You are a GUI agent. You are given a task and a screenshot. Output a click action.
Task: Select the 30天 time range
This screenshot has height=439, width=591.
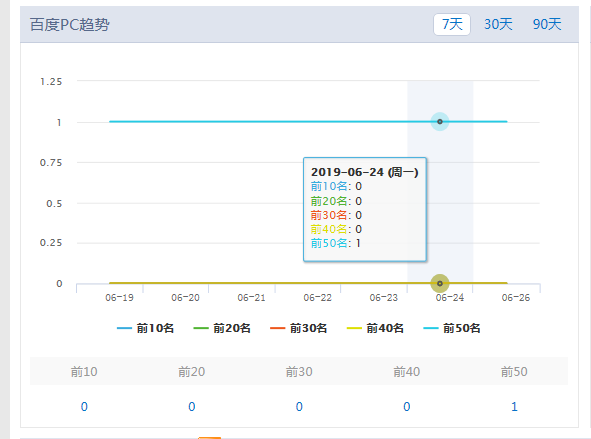coord(498,24)
